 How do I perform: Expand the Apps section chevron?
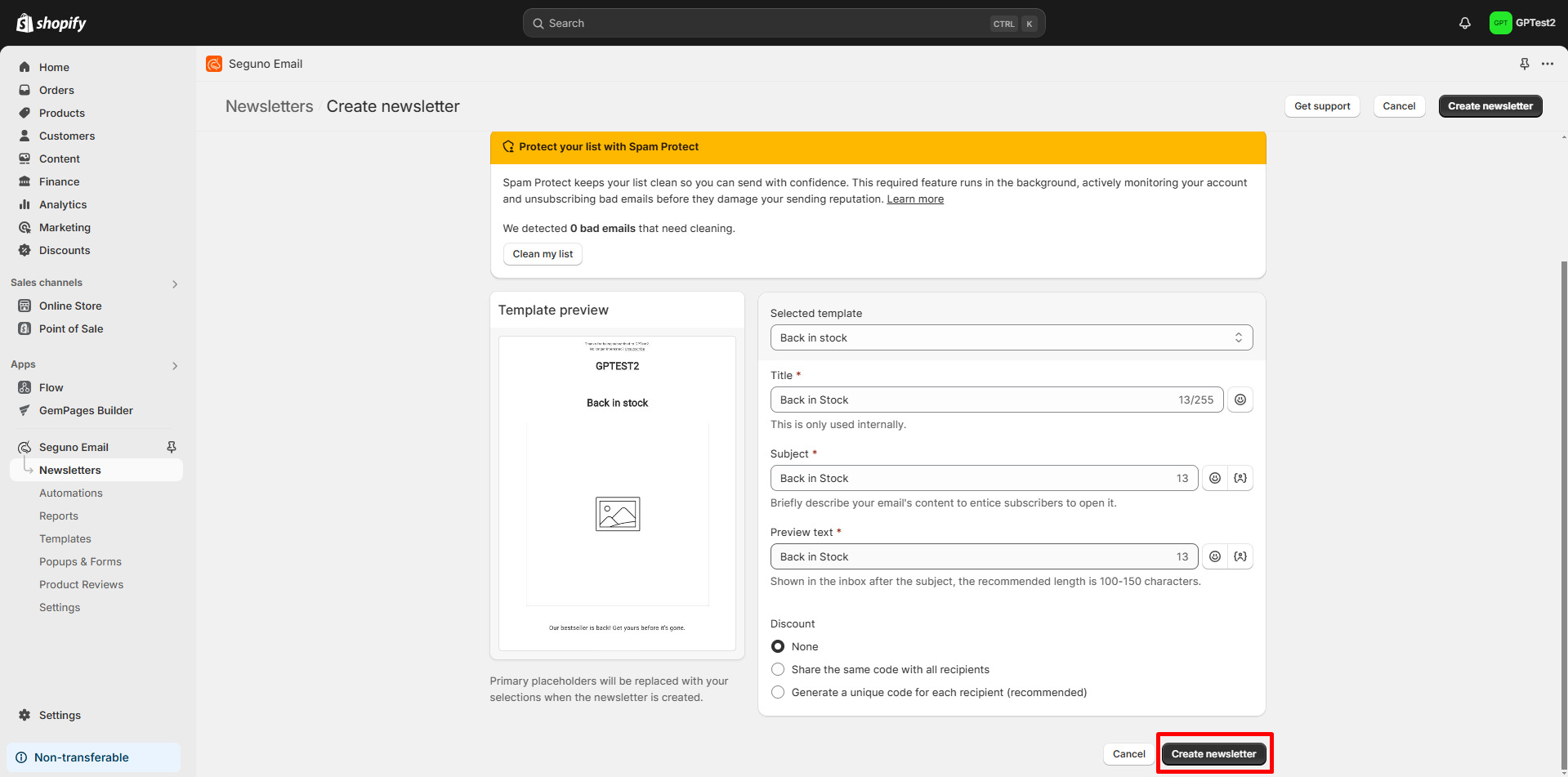pyautogui.click(x=174, y=365)
